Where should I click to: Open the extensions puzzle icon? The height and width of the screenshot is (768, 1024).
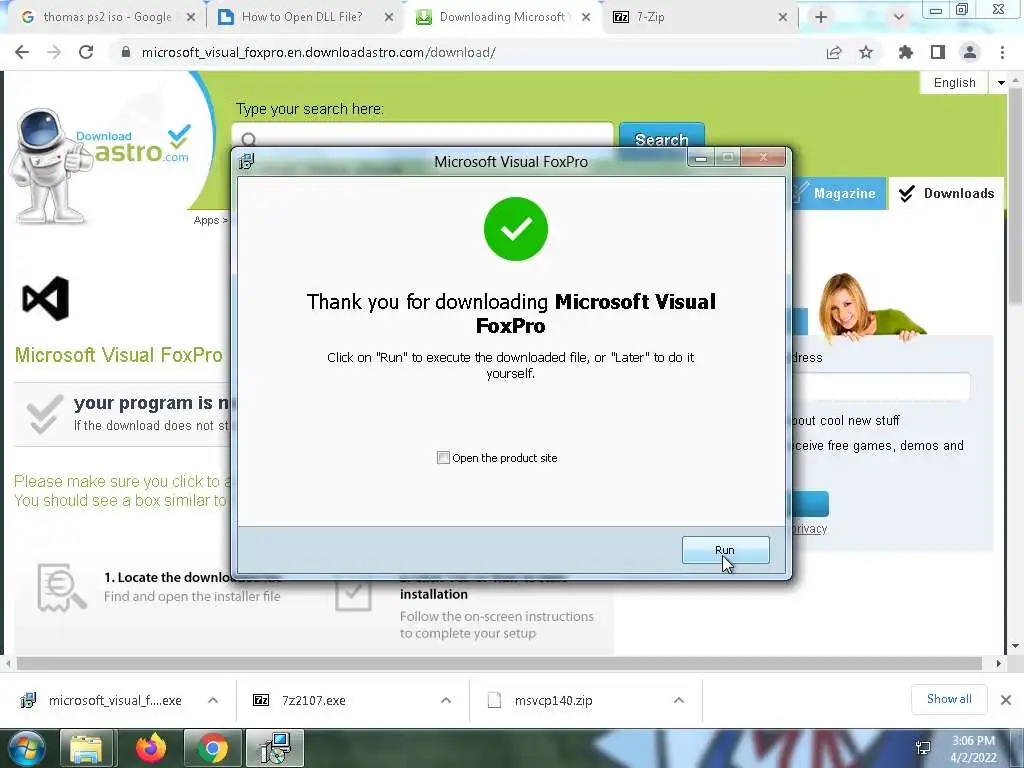coord(906,52)
